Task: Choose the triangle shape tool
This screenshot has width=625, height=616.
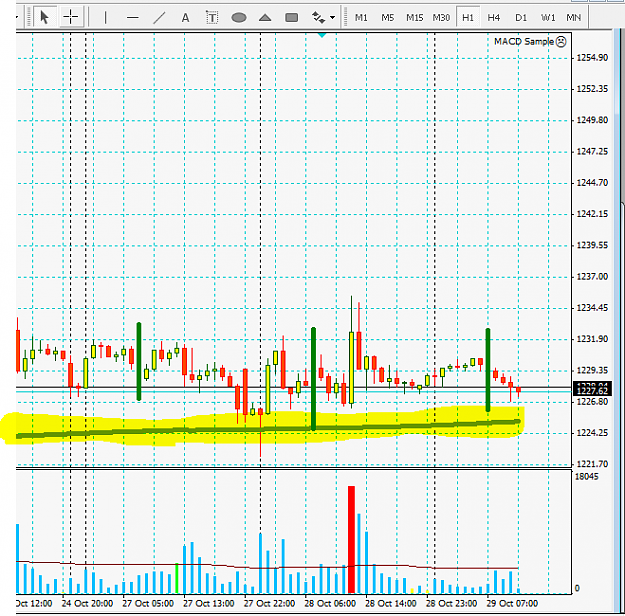Action: tap(265, 18)
